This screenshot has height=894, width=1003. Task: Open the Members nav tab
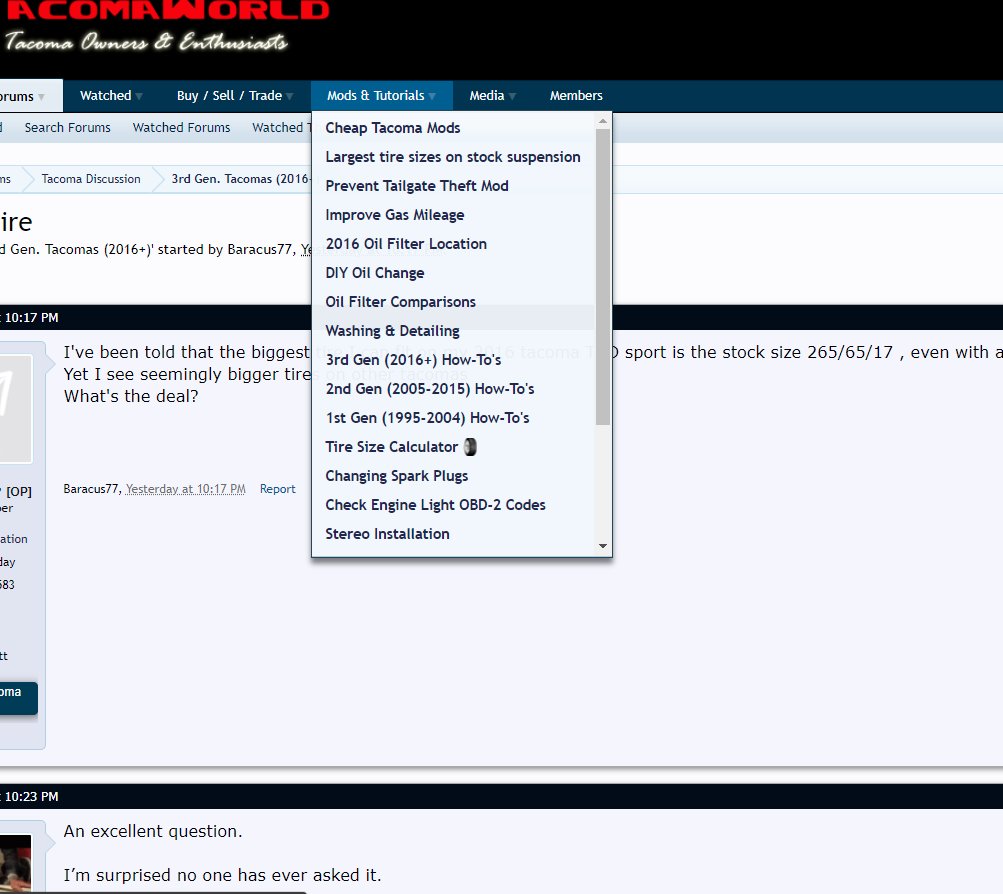coord(576,96)
